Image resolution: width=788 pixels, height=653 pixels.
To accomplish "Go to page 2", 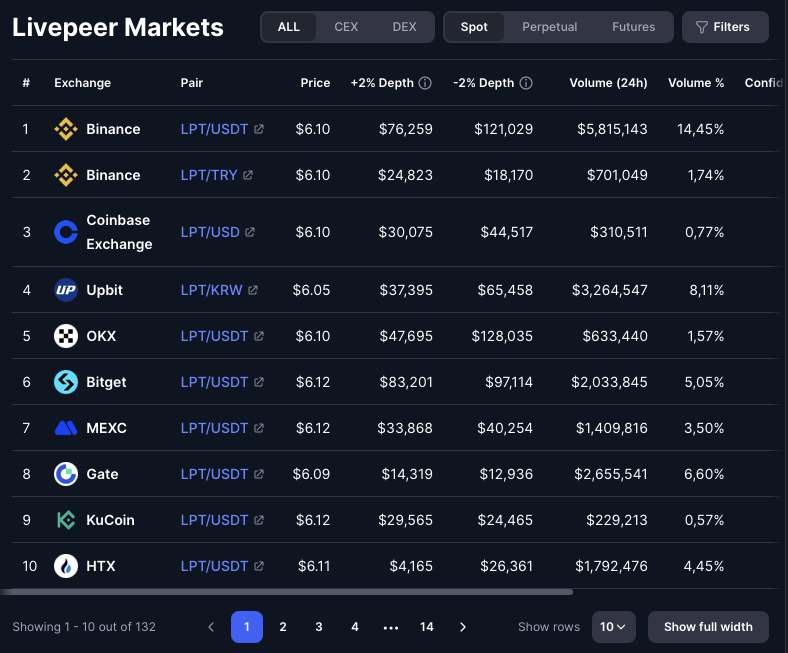I will (x=283, y=627).
